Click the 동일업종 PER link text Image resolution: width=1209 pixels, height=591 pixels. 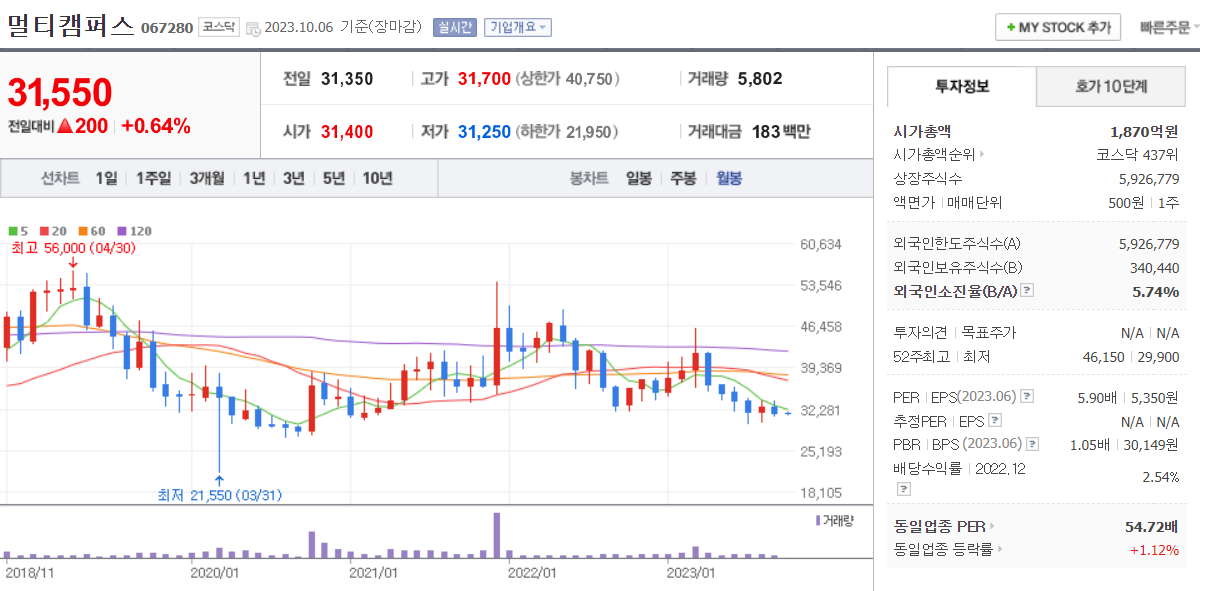tap(939, 526)
